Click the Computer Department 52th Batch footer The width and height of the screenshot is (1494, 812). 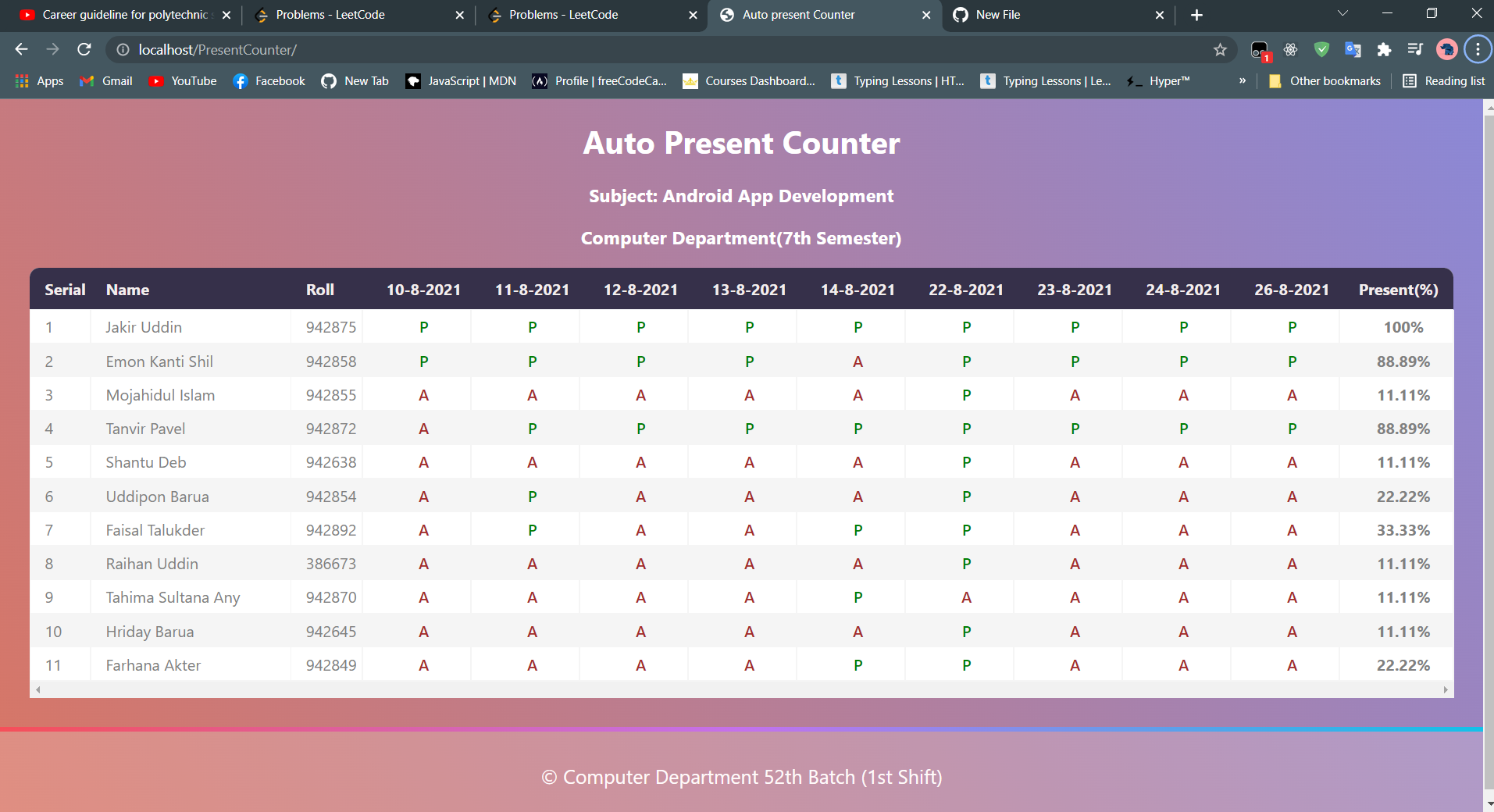(x=741, y=777)
